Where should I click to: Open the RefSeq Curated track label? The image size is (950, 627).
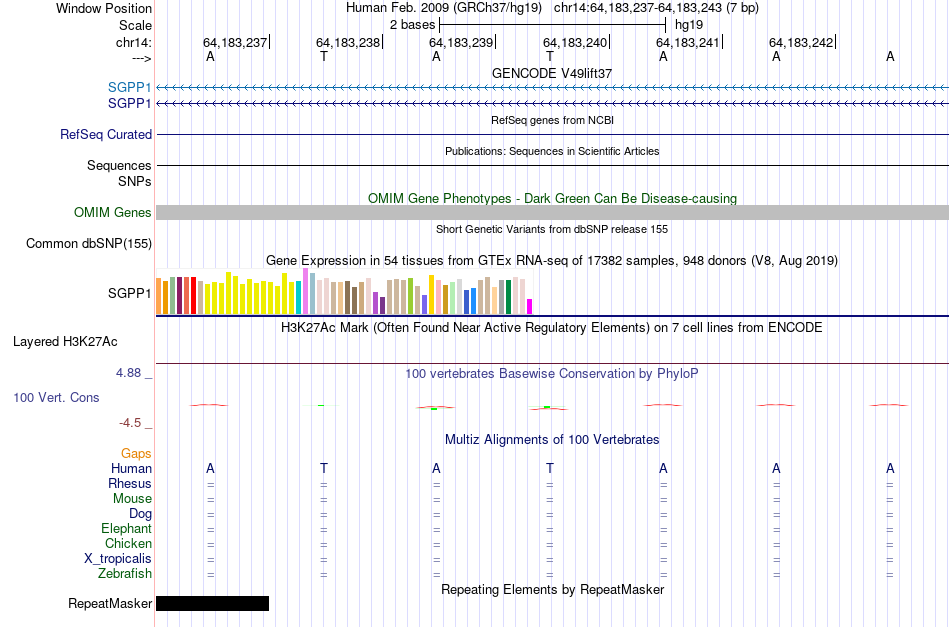106,134
